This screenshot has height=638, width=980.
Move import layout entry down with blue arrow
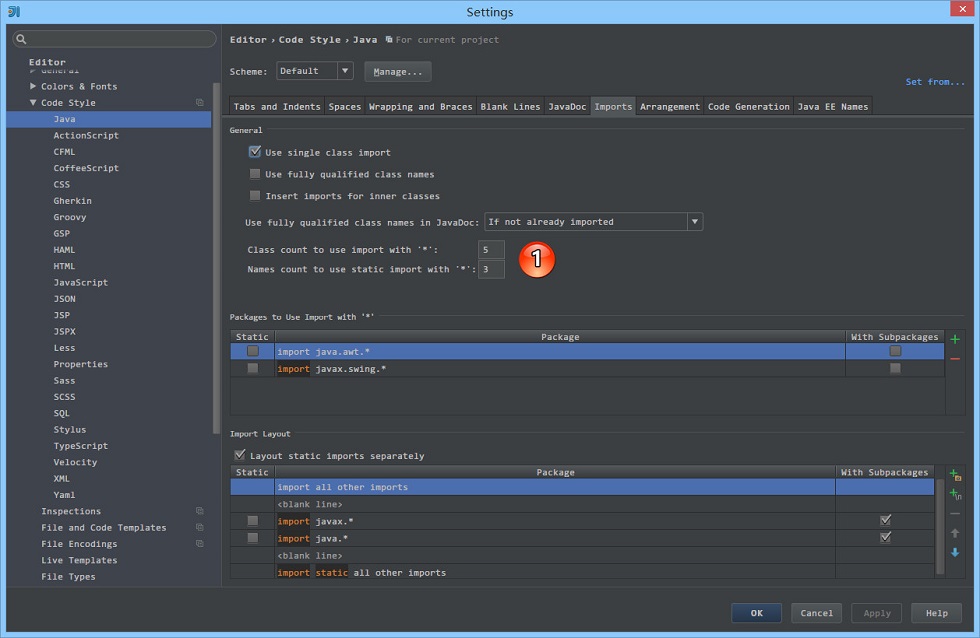955,552
